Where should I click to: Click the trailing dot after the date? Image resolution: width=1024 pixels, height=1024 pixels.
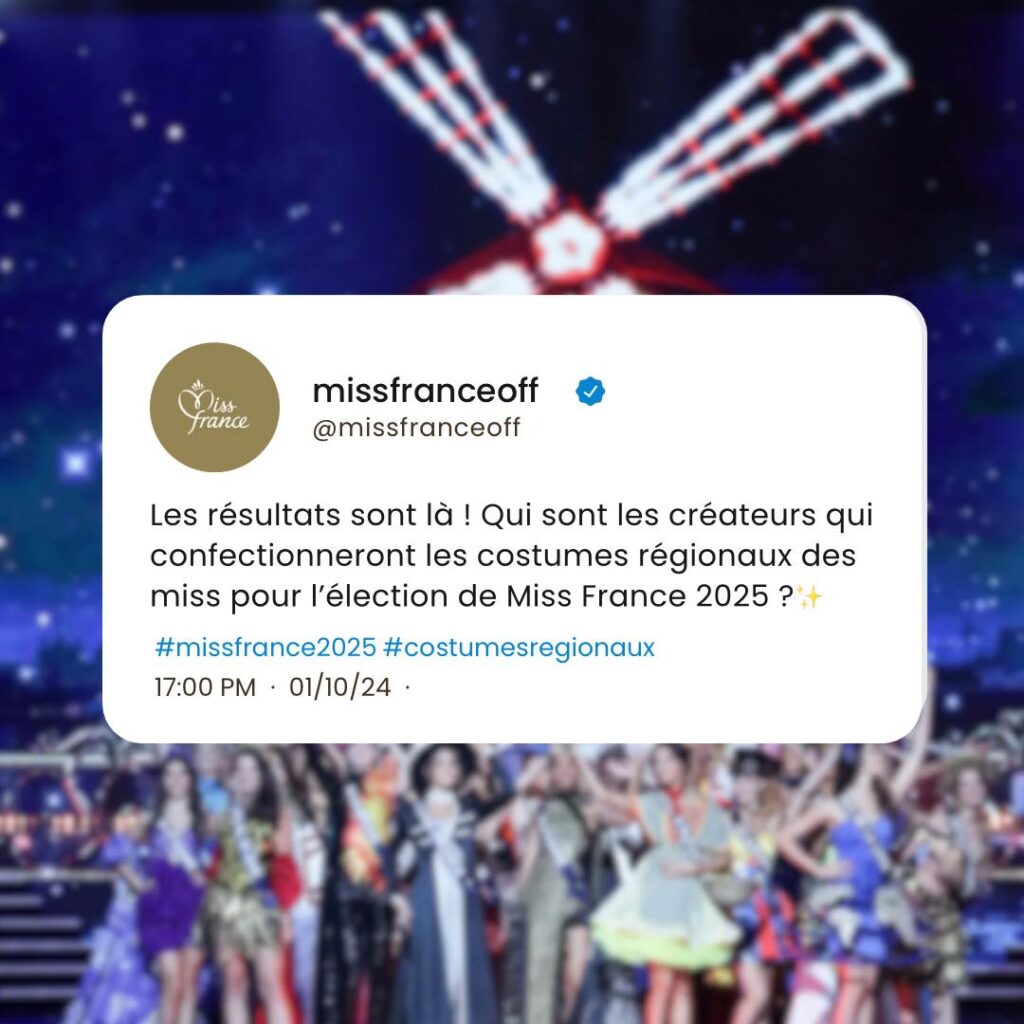408,687
